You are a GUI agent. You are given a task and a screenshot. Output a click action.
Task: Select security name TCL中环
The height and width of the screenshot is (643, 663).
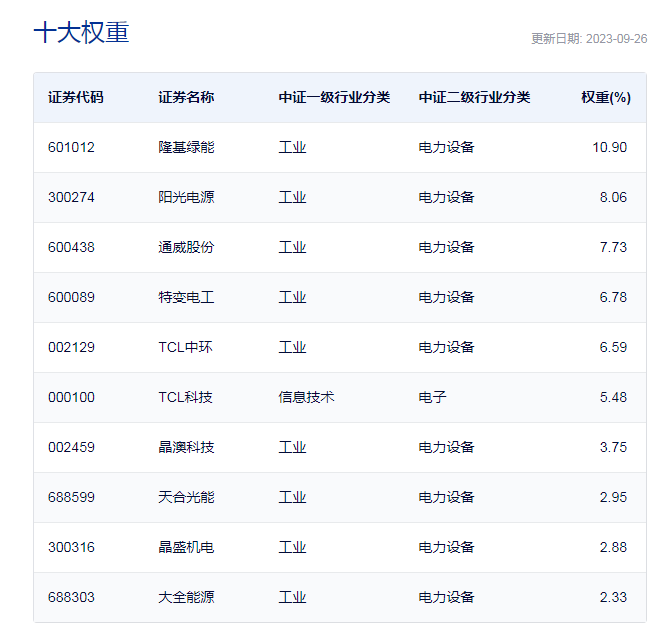pyautogui.click(x=185, y=347)
